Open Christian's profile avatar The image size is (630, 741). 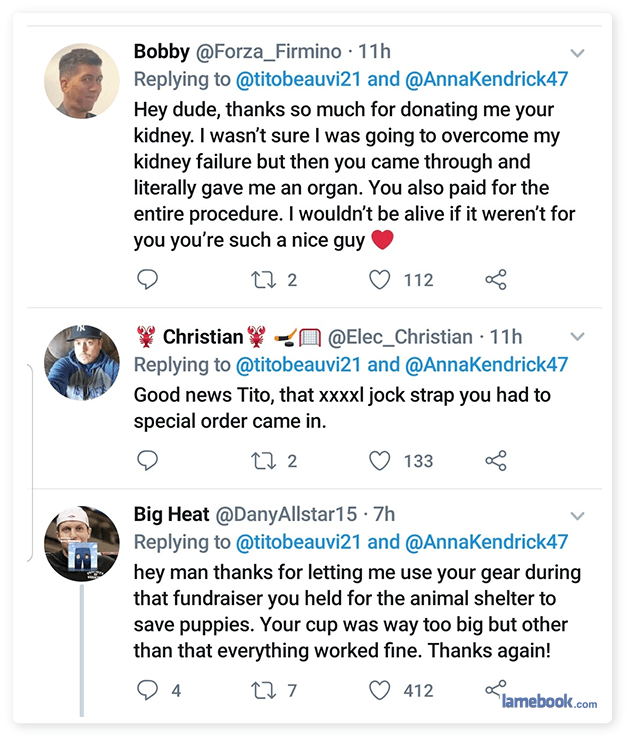coord(82,362)
